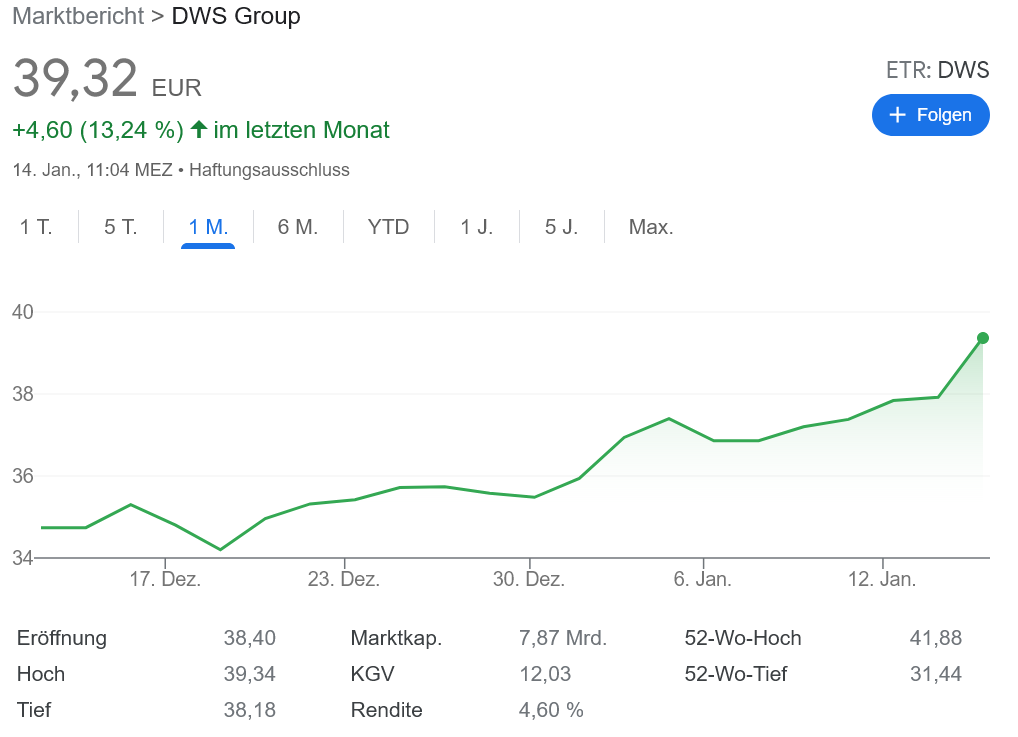Image resolution: width=1018 pixels, height=737 pixels.
Task: Show the Max. chart range
Action: [651, 227]
